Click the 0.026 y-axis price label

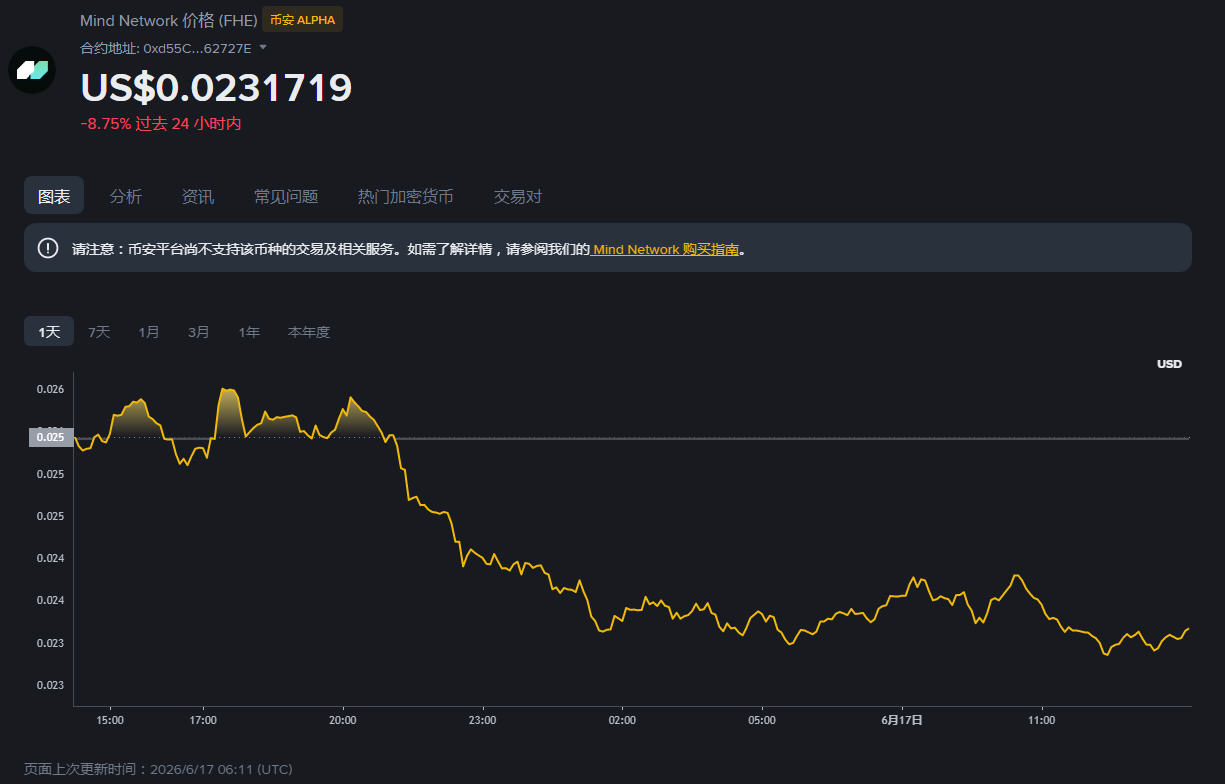pyautogui.click(x=50, y=389)
